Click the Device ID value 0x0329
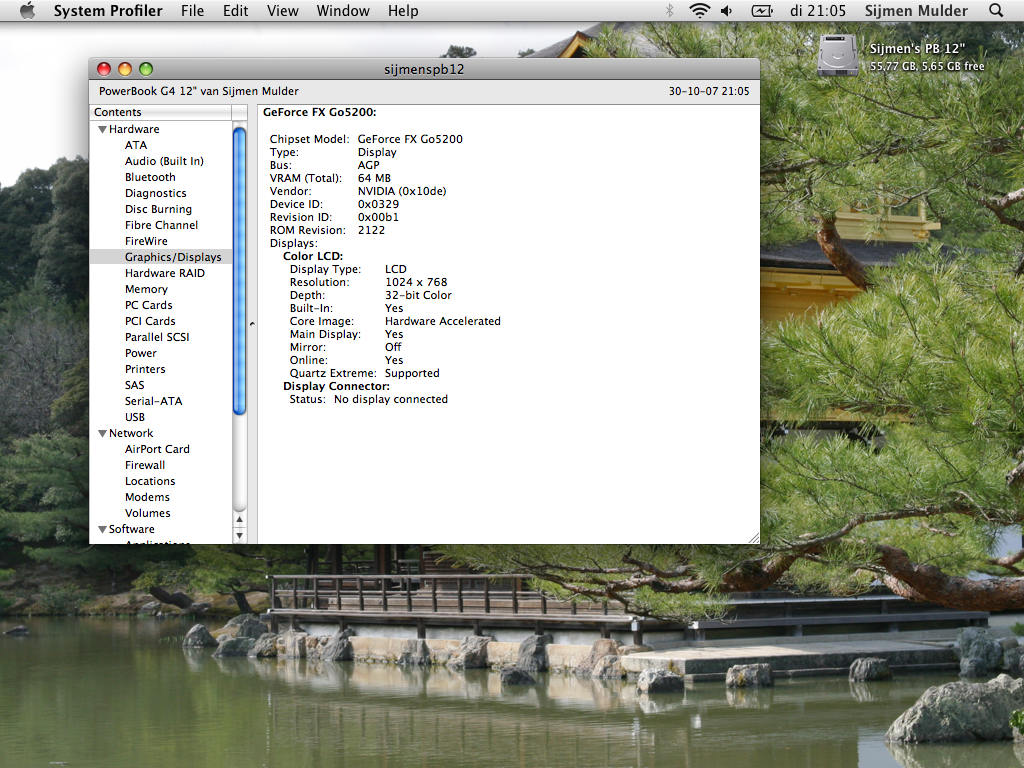1024x768 pixels. pyautogui.click(x=378, y=204)
